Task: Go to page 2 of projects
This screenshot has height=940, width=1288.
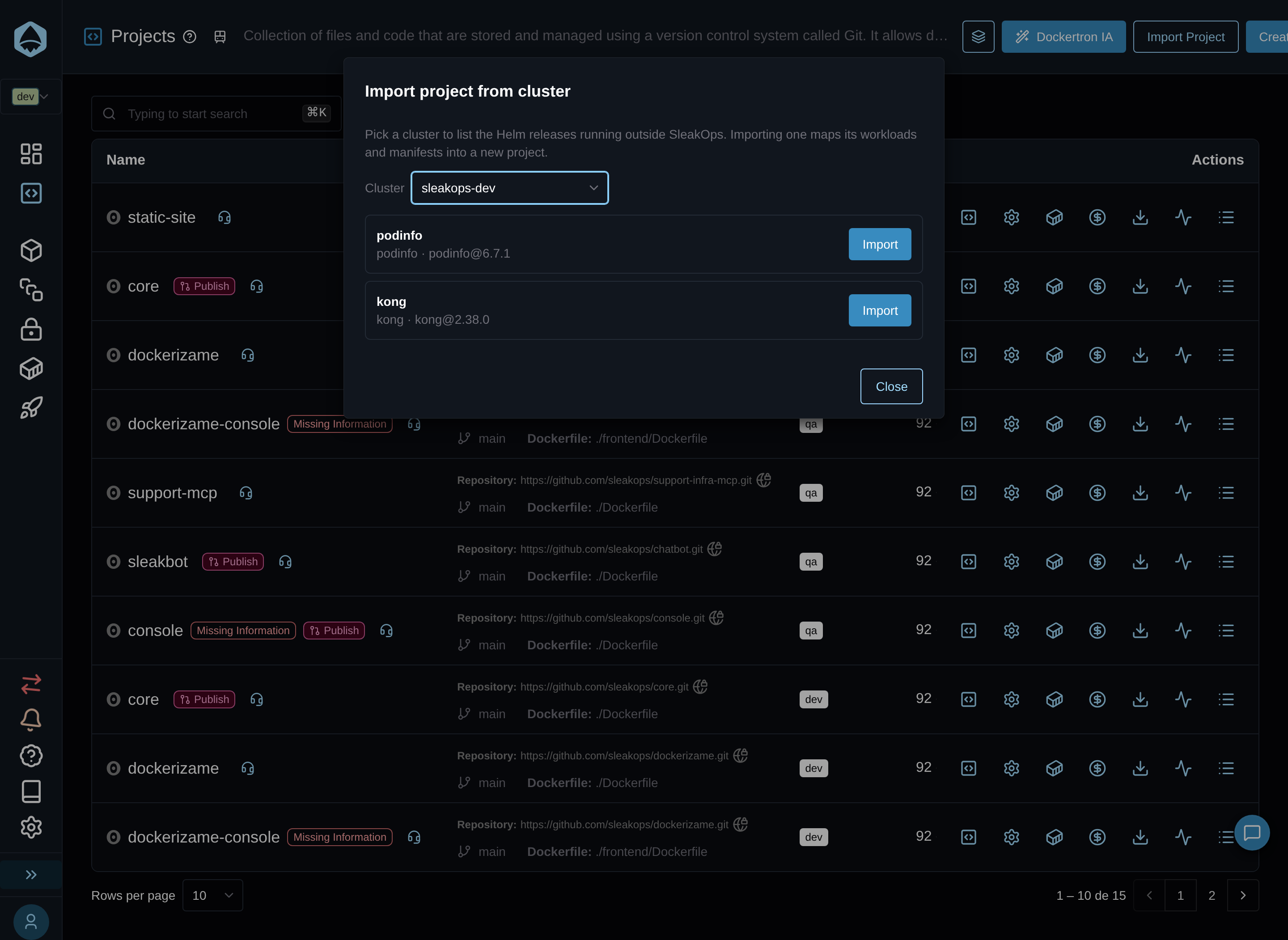Action: (1211, 895)
